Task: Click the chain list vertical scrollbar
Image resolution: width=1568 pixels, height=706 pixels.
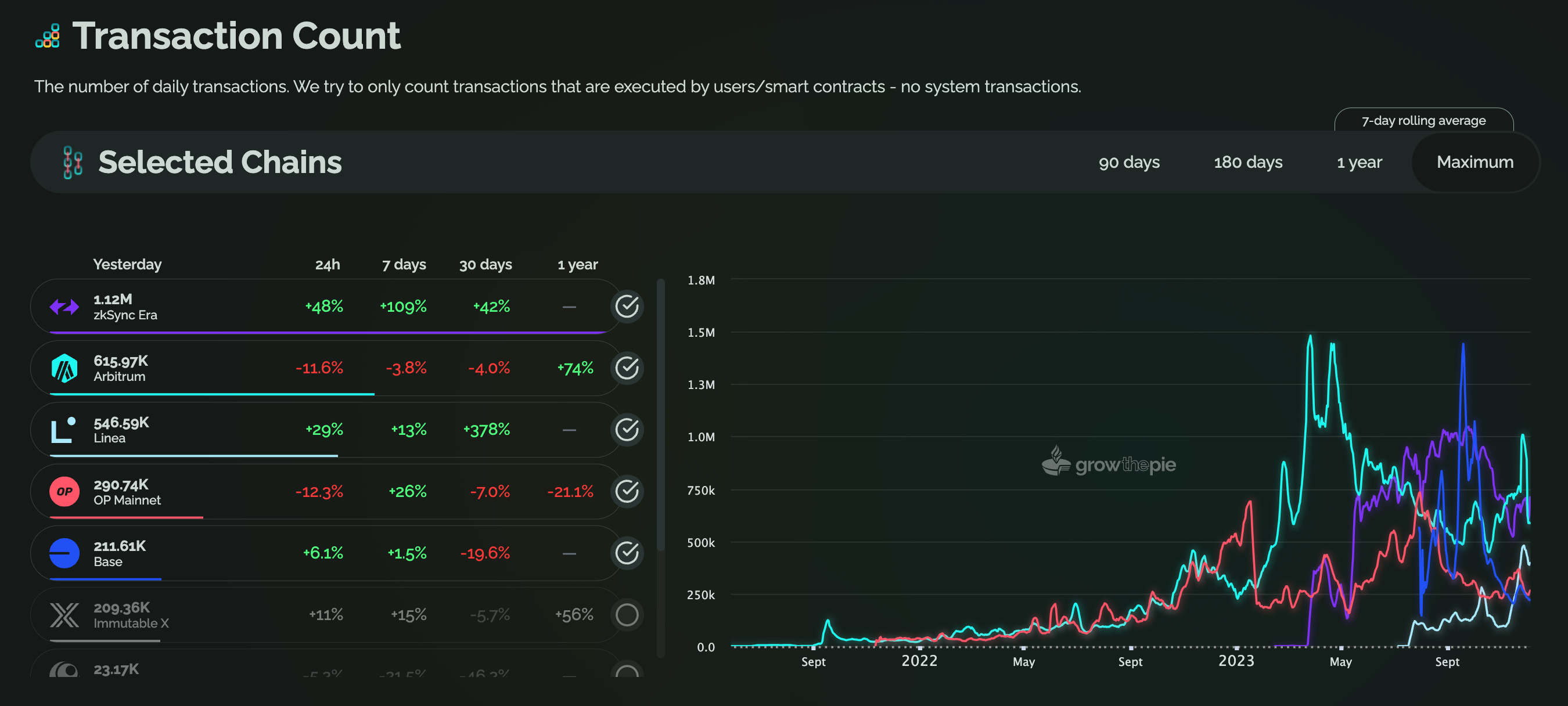Action: 660,414
